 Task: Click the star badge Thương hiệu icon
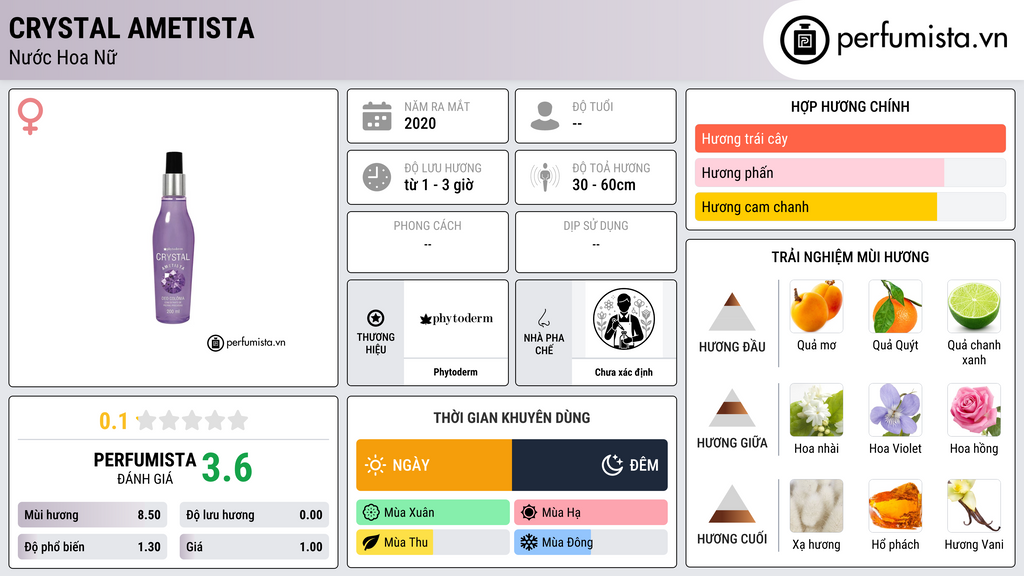point(376,318)
